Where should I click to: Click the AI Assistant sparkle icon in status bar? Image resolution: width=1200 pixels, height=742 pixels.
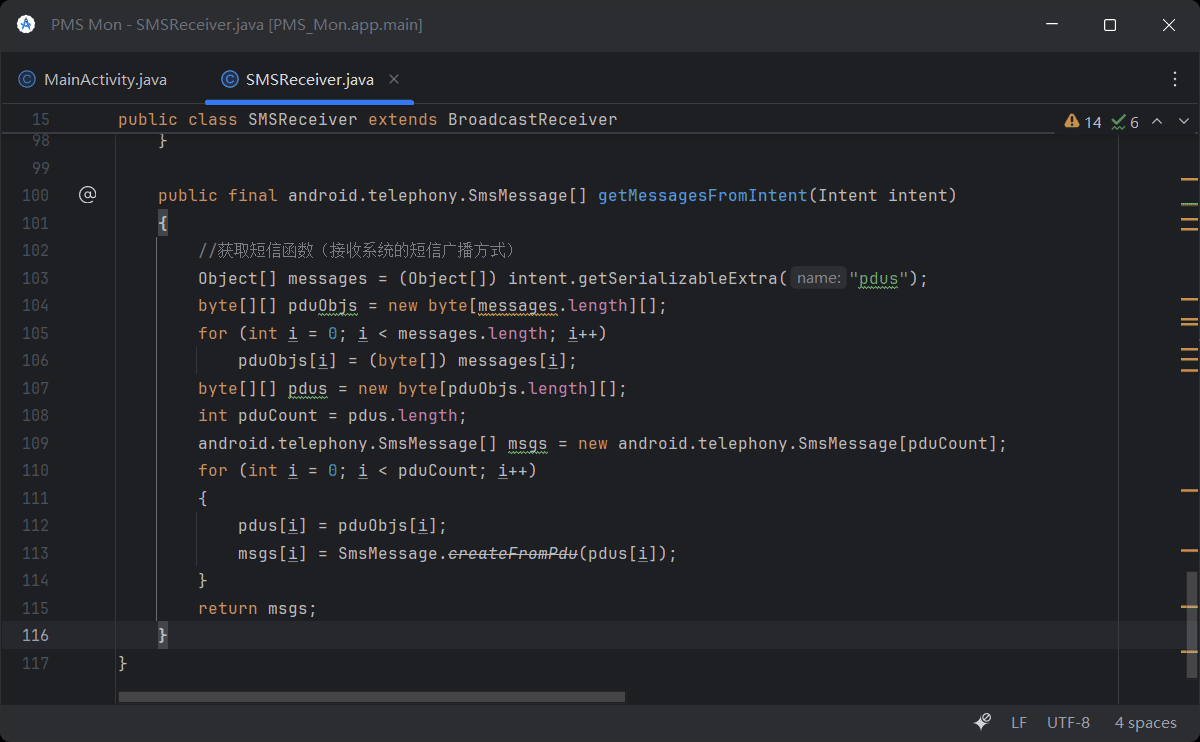(981, 721)
